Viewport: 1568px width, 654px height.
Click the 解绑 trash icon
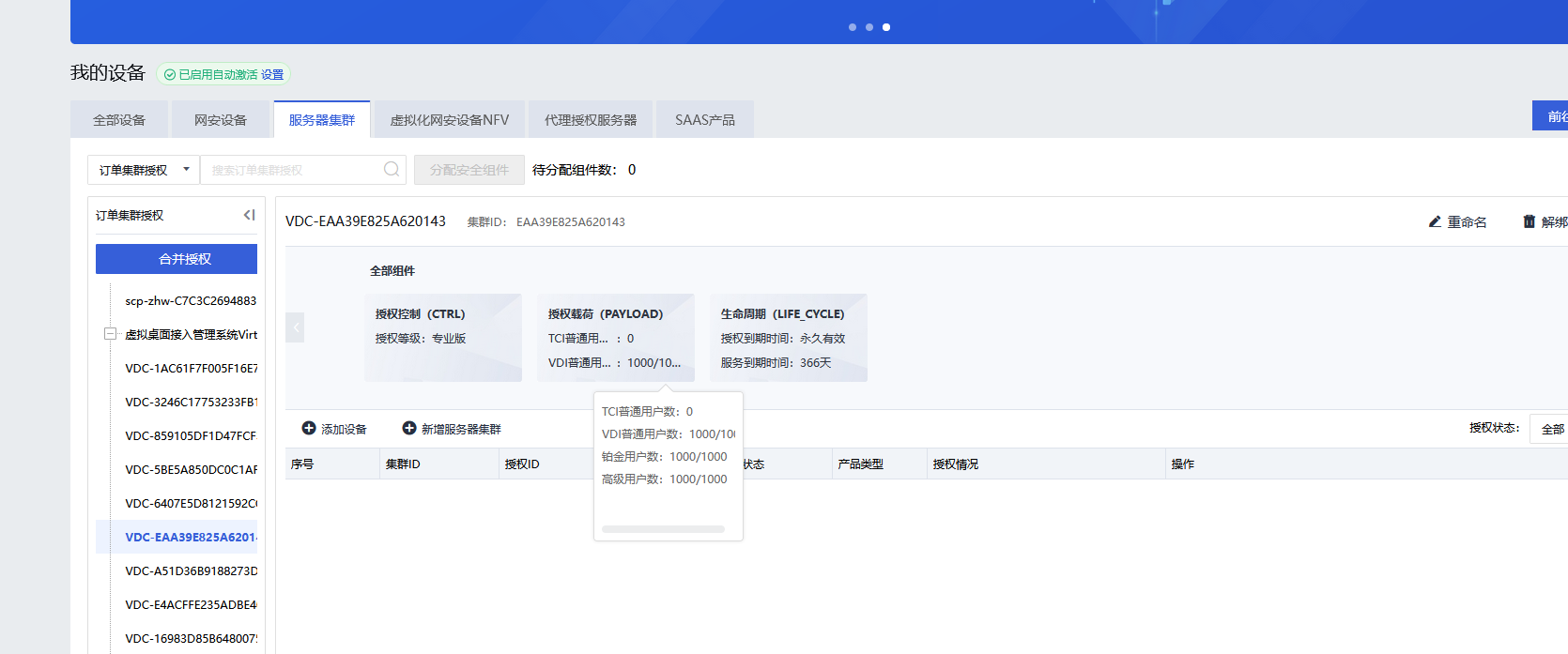click(1529, 221)
